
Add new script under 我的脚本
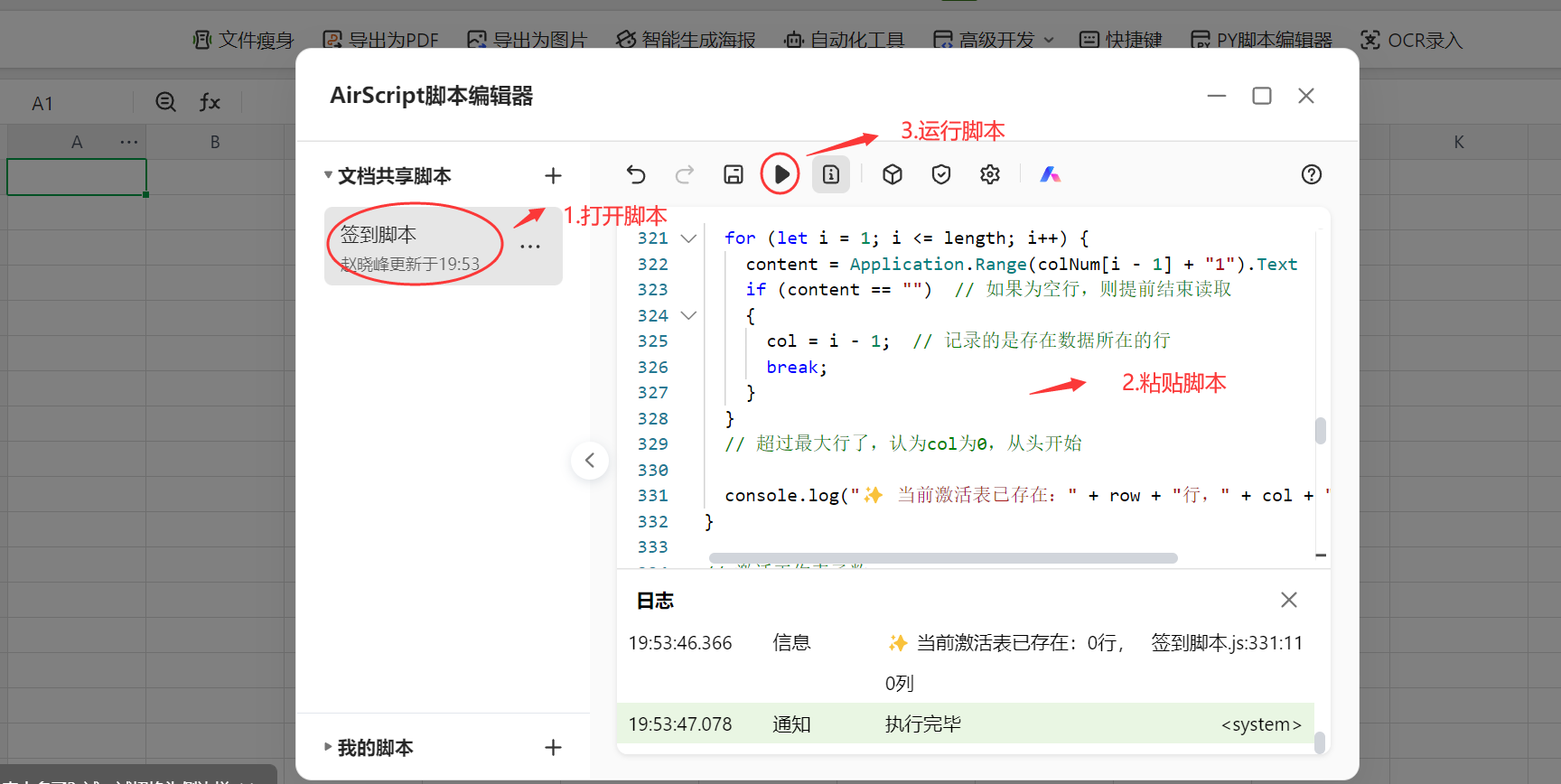[553, 747]
